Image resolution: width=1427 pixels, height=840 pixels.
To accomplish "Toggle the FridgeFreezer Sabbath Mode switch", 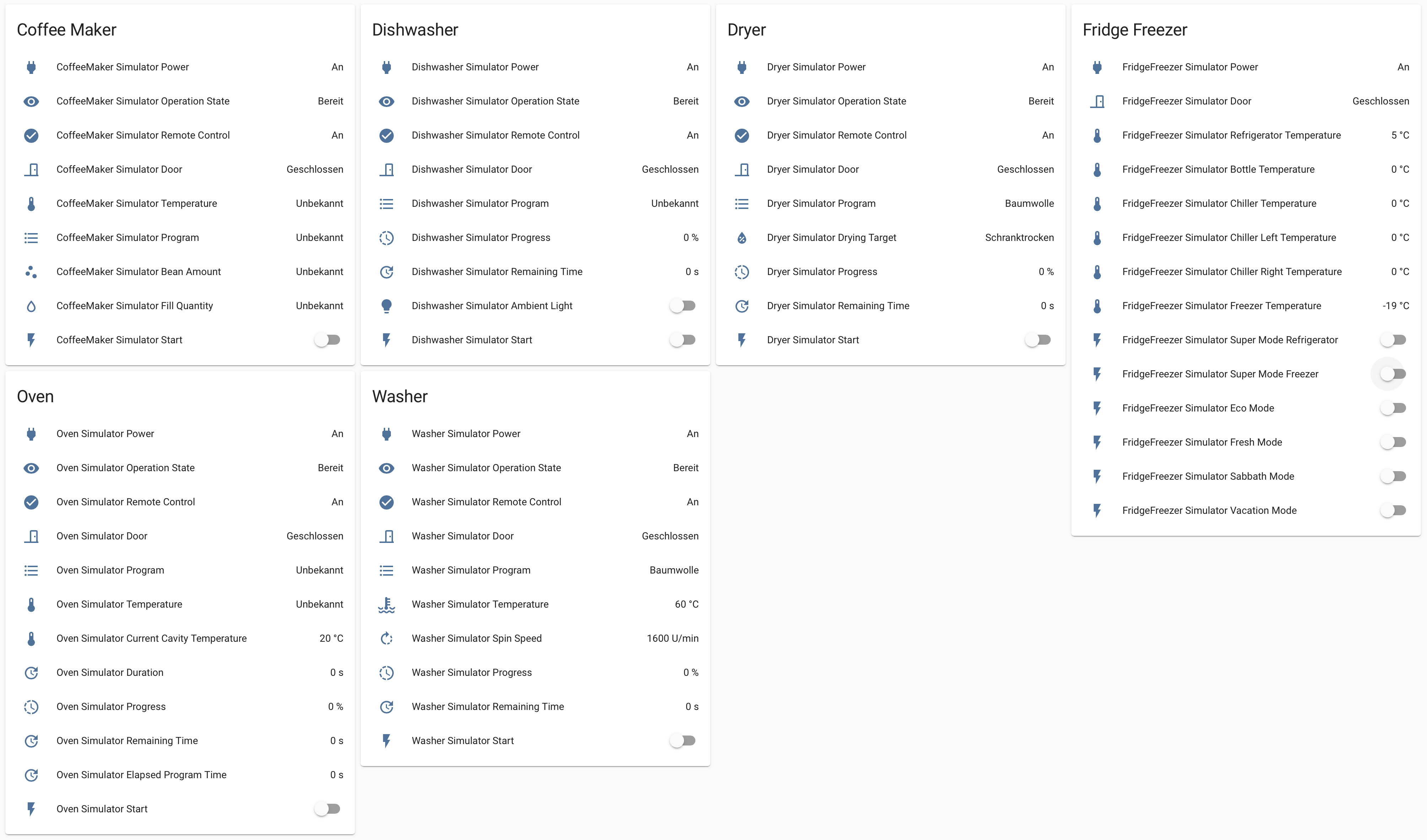I will (1393, 476).
